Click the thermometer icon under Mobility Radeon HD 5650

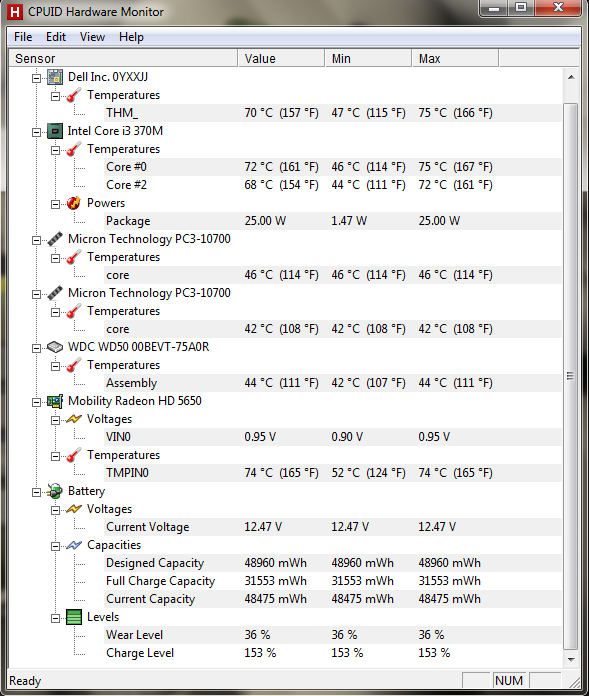point(74,455)
